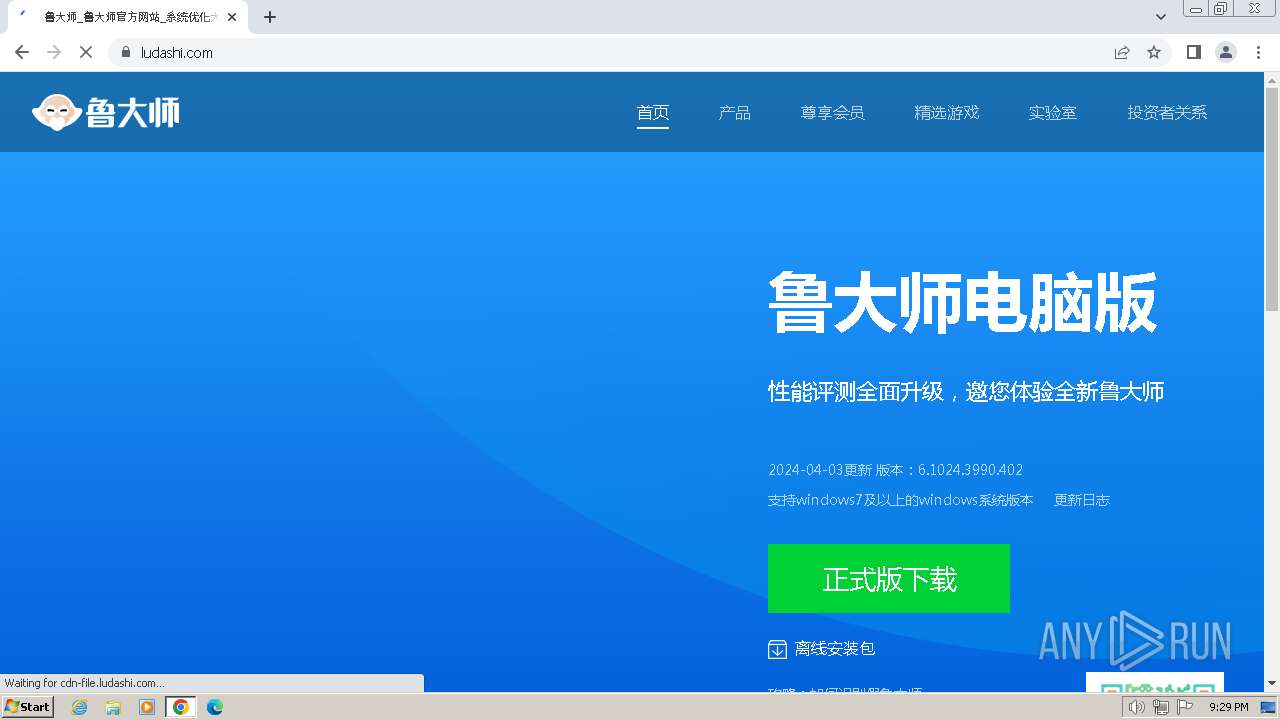Click green 正式版下载 button

(x=889, y=578)
